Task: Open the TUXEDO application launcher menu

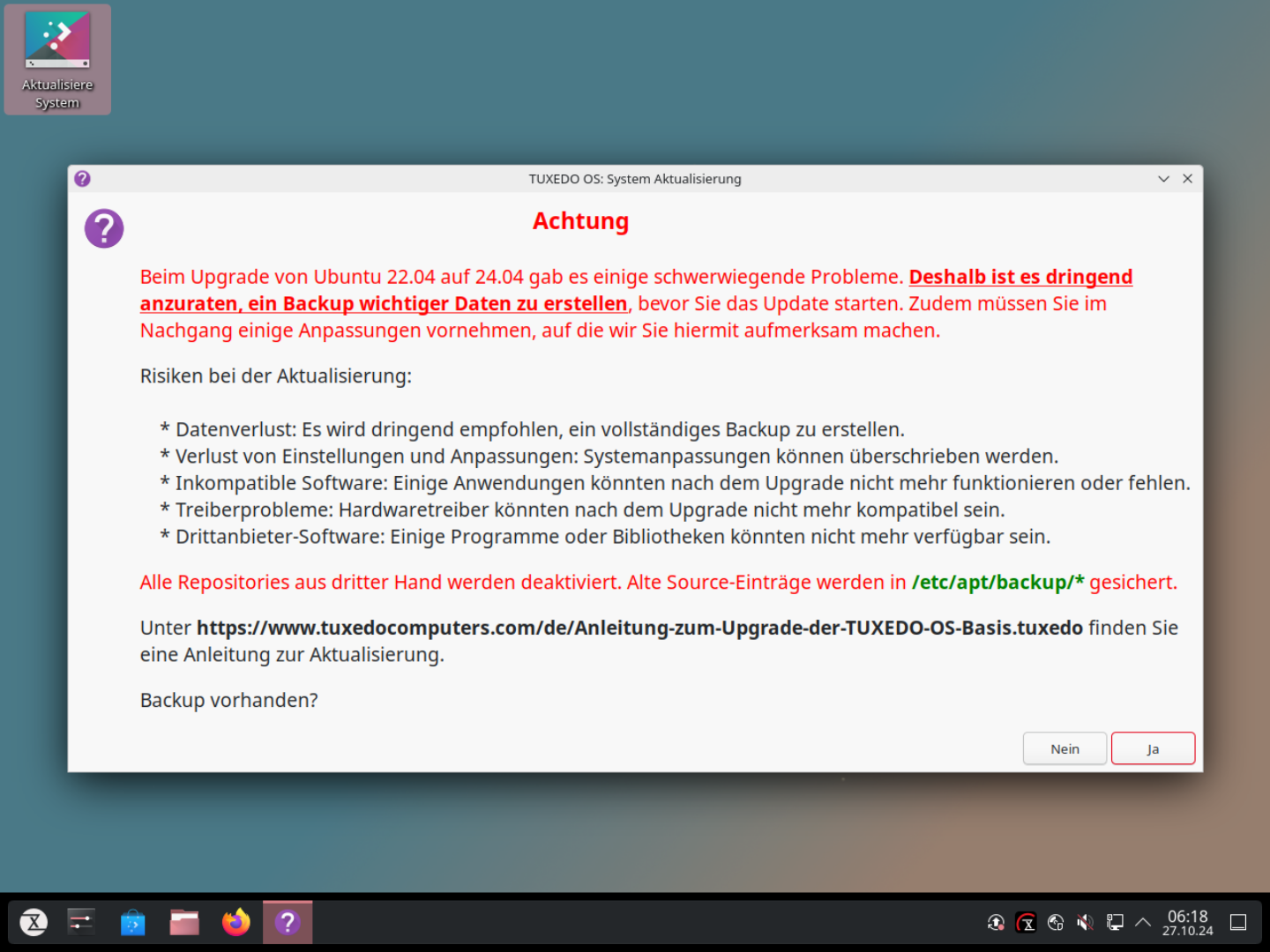Action: tap(34, 922)
